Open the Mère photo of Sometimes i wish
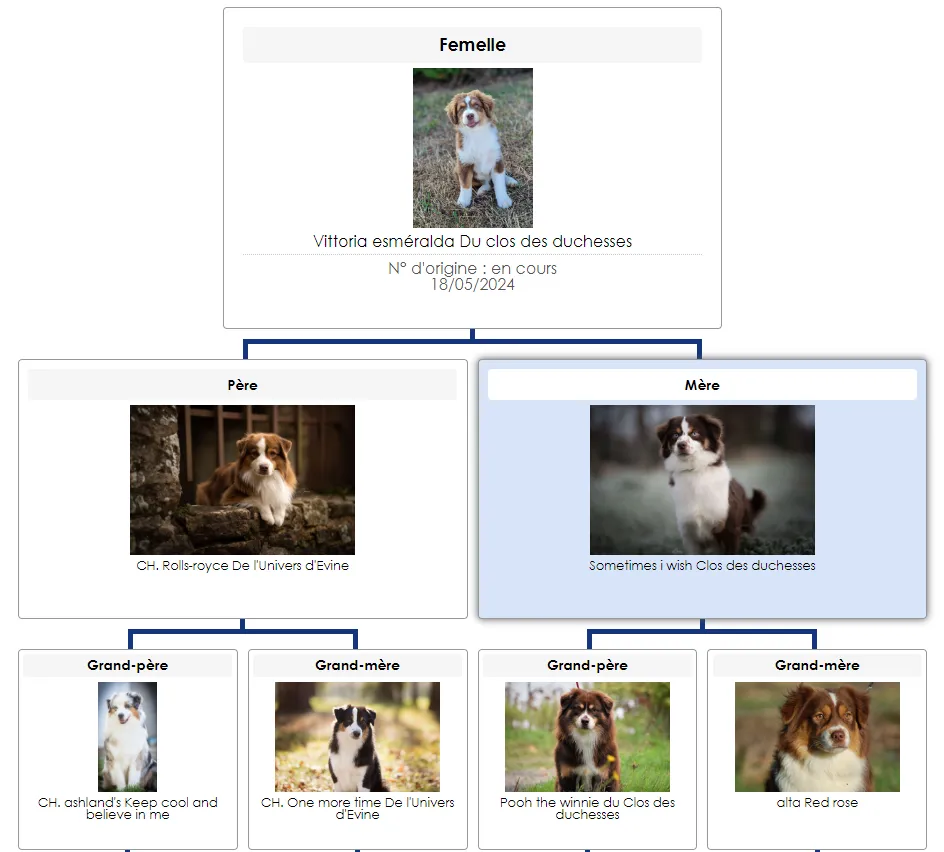This screenshot has height=852, width=944. tap(702, 480)
